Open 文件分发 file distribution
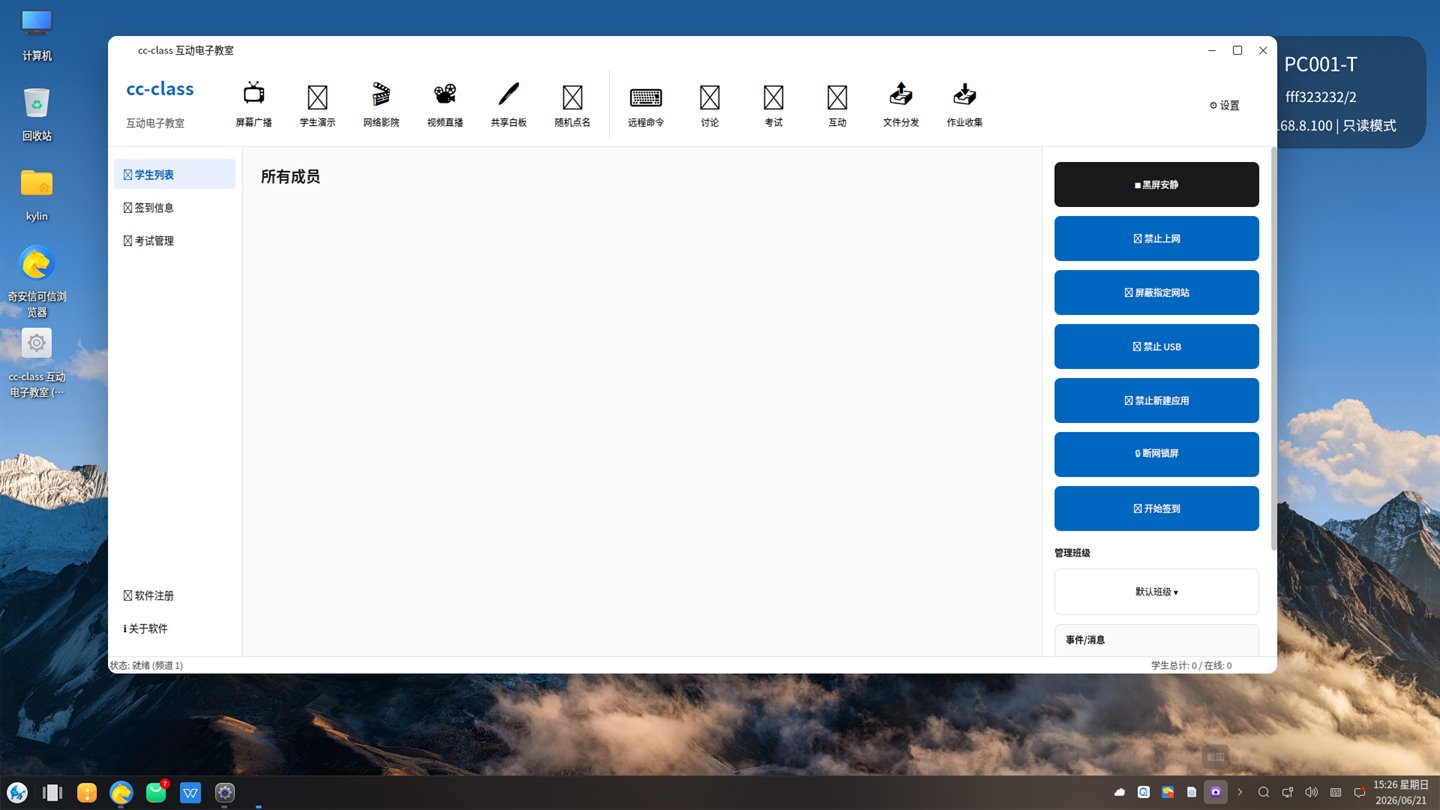The image size is (1440, 810). click(901, 105)
